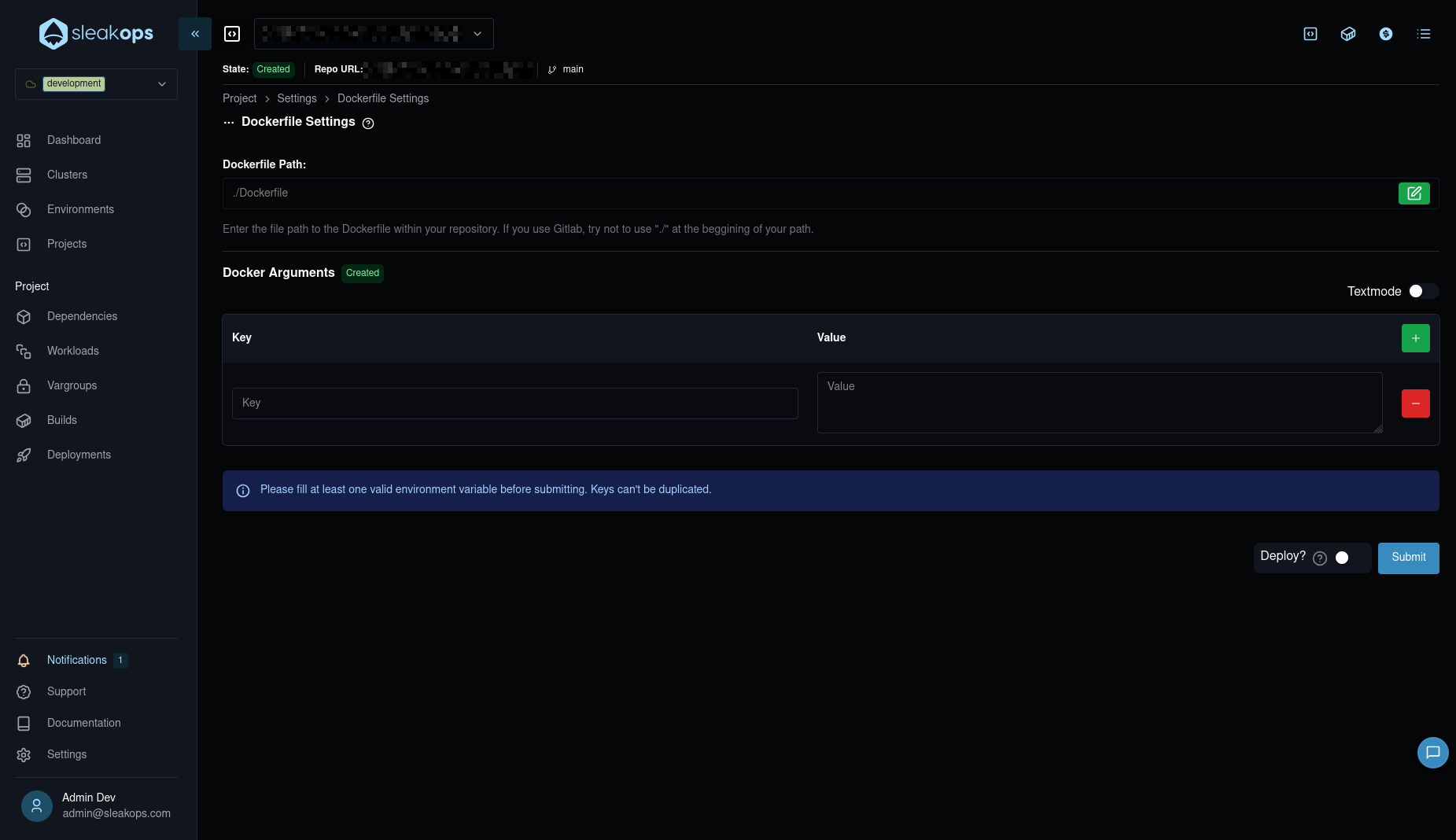Enable Textmode toggle
This screenshot has width=1456, height=840.
[1422, 291]
